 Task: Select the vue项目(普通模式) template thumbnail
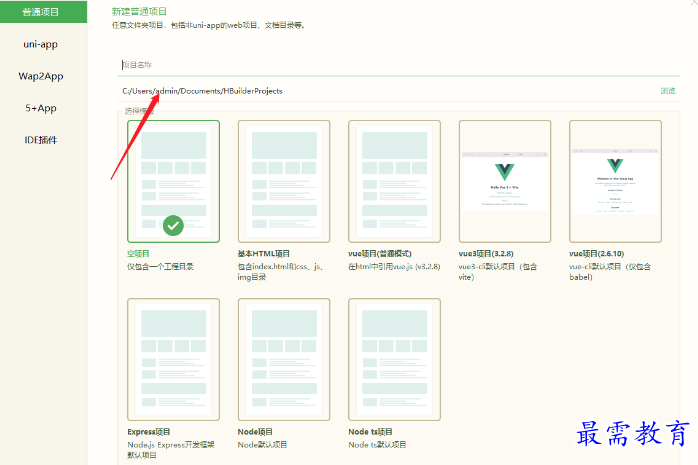(394, 181)
